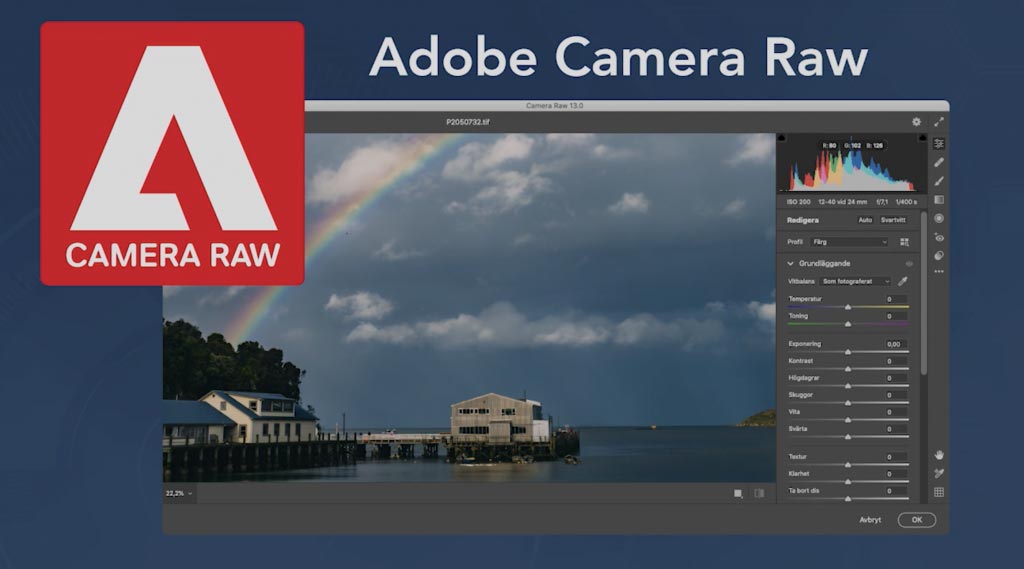The width and height of the screenshot is (1024, 569).
Task: Open the 22,2% zoom level dropdown
Action: (178, 493)
